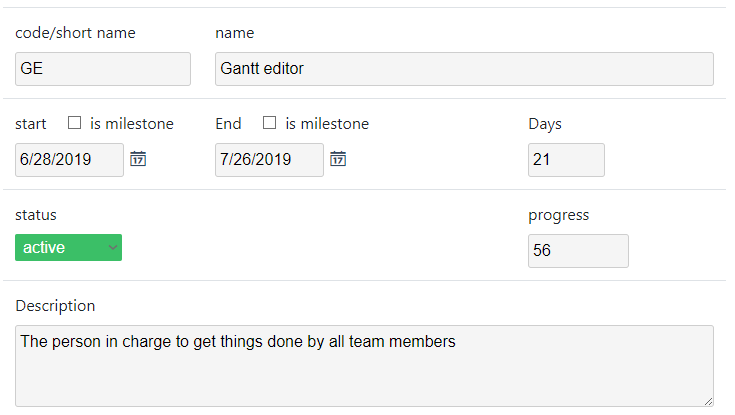Click the 'is milestone' label beside End
The height and width of the screenshot is (415, 735).
[327, 124]
